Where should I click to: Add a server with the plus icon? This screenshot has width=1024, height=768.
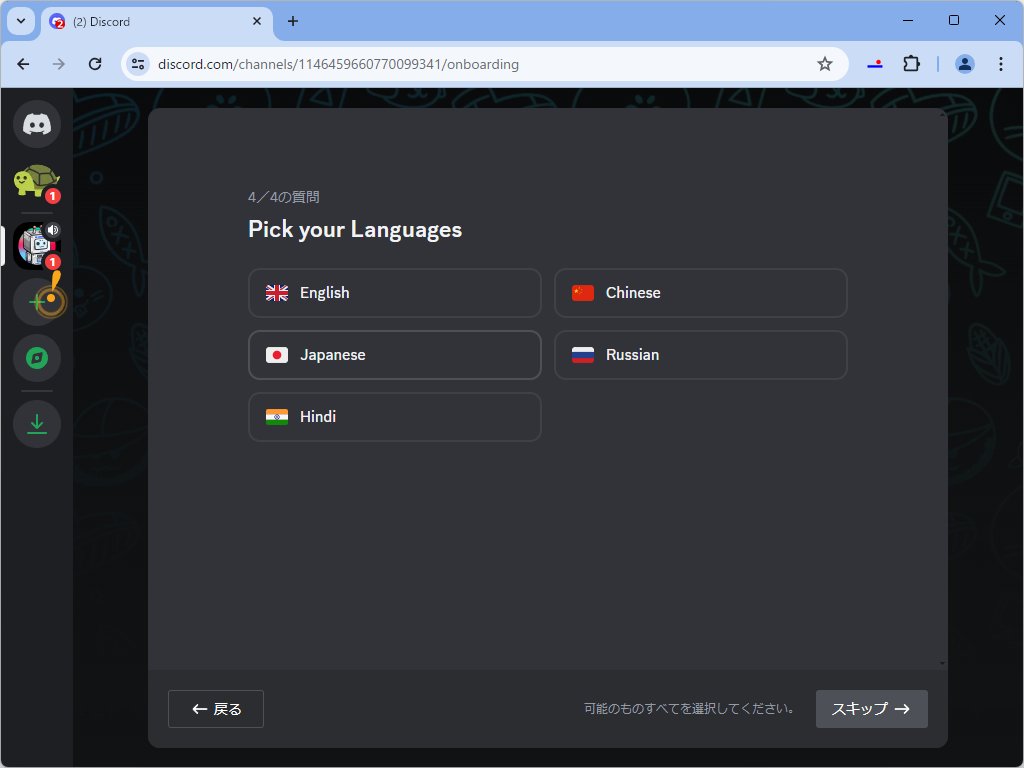click(x=37, y=301)
